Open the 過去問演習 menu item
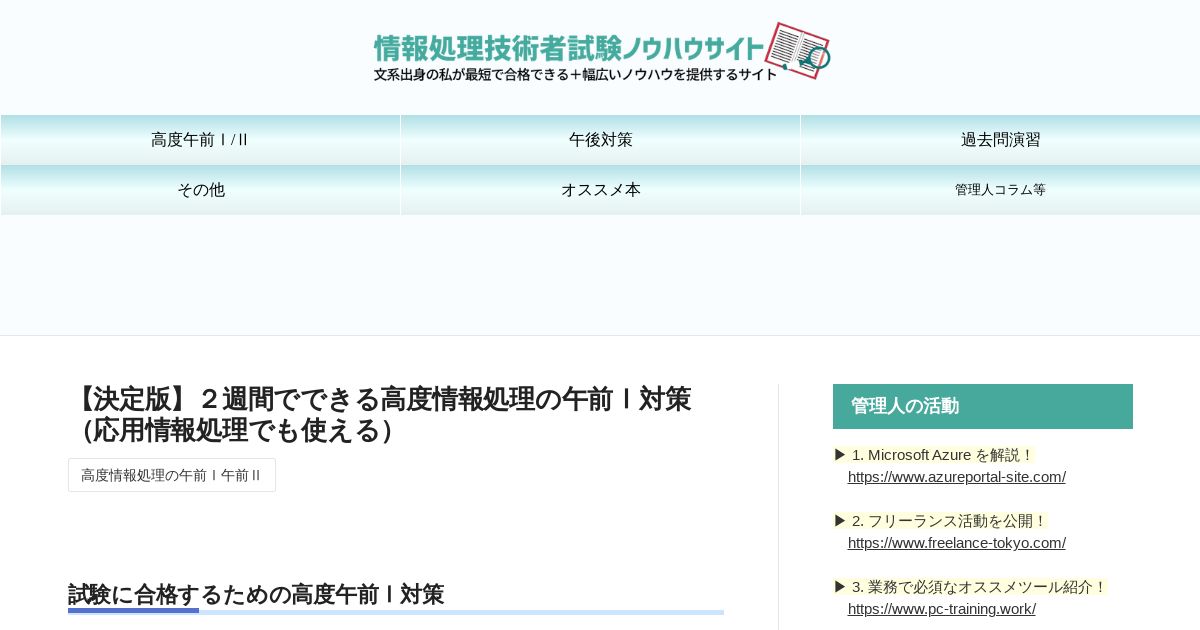The image size is (1200, 630). pyautogui.click(x=1000, y=140)
